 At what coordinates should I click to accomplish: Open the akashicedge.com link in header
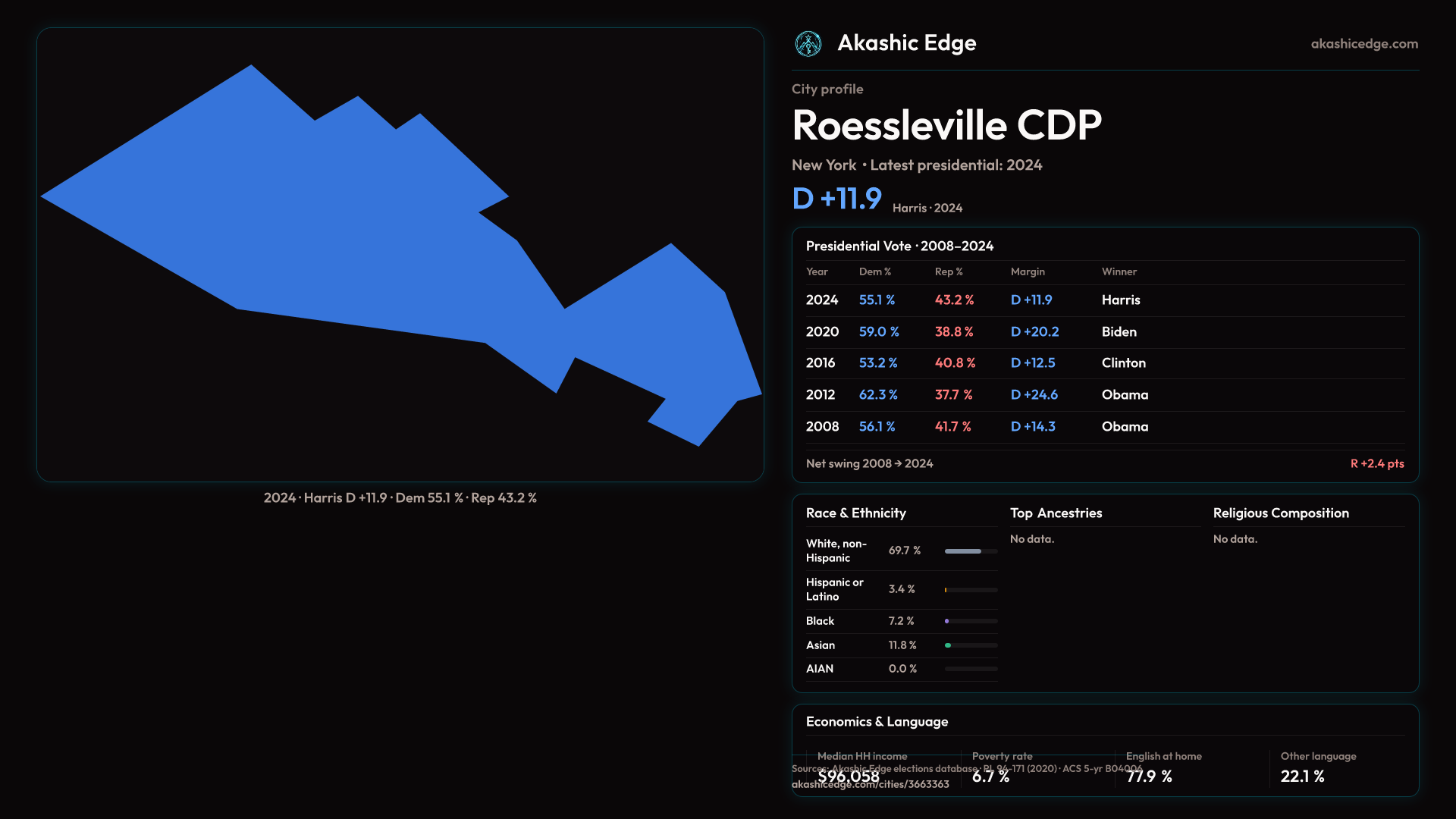pos(1363,44)
